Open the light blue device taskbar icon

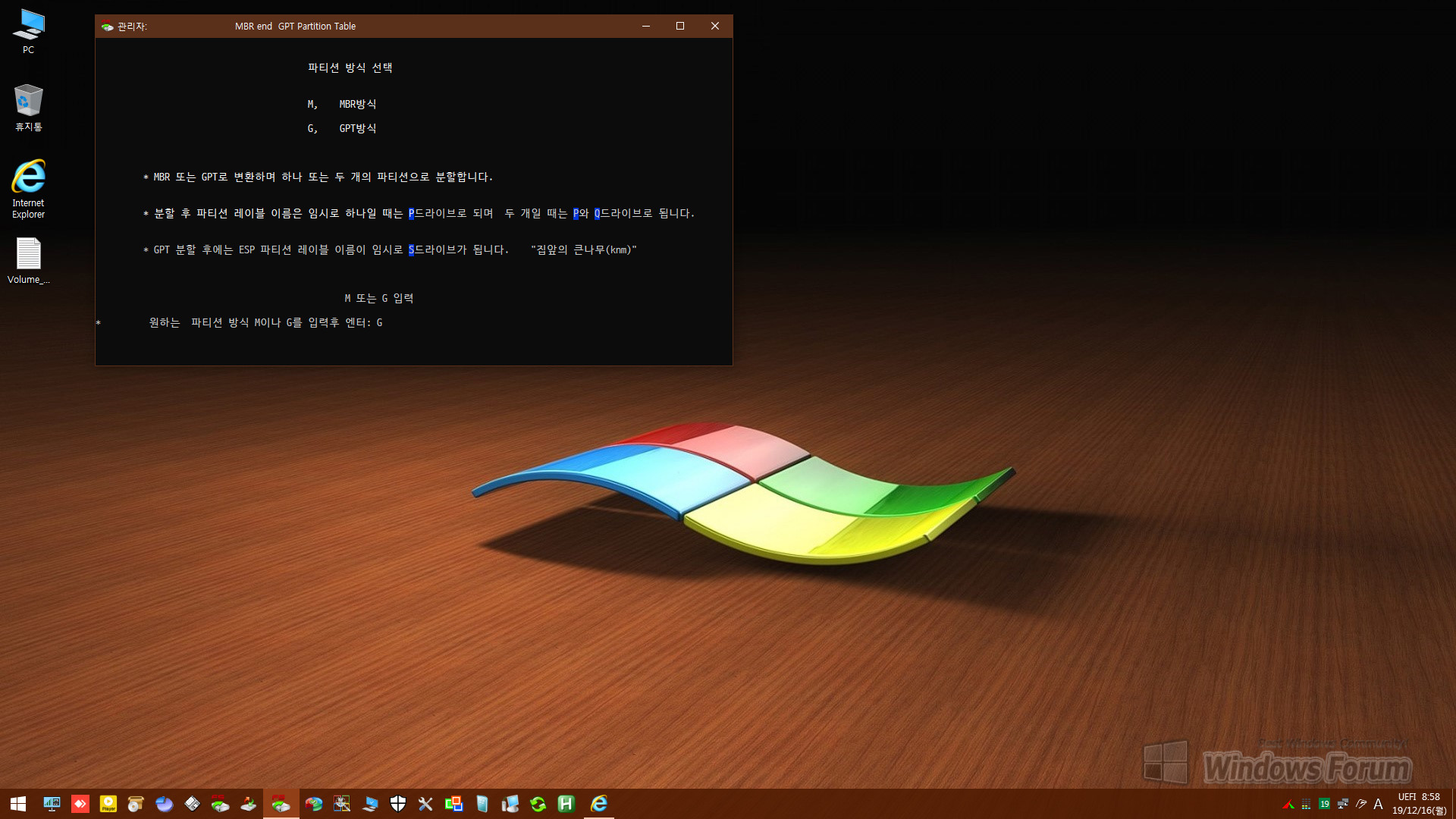[x=482, y=804]
